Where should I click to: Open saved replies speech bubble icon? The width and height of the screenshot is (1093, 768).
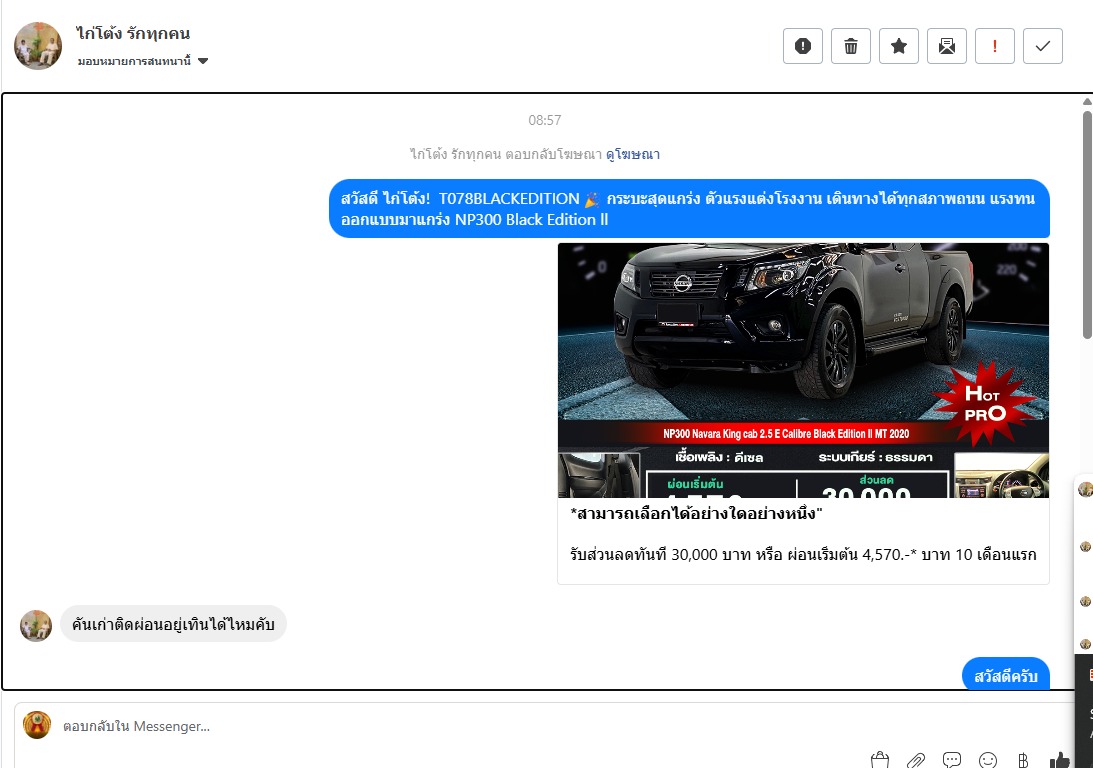(951, 760)
